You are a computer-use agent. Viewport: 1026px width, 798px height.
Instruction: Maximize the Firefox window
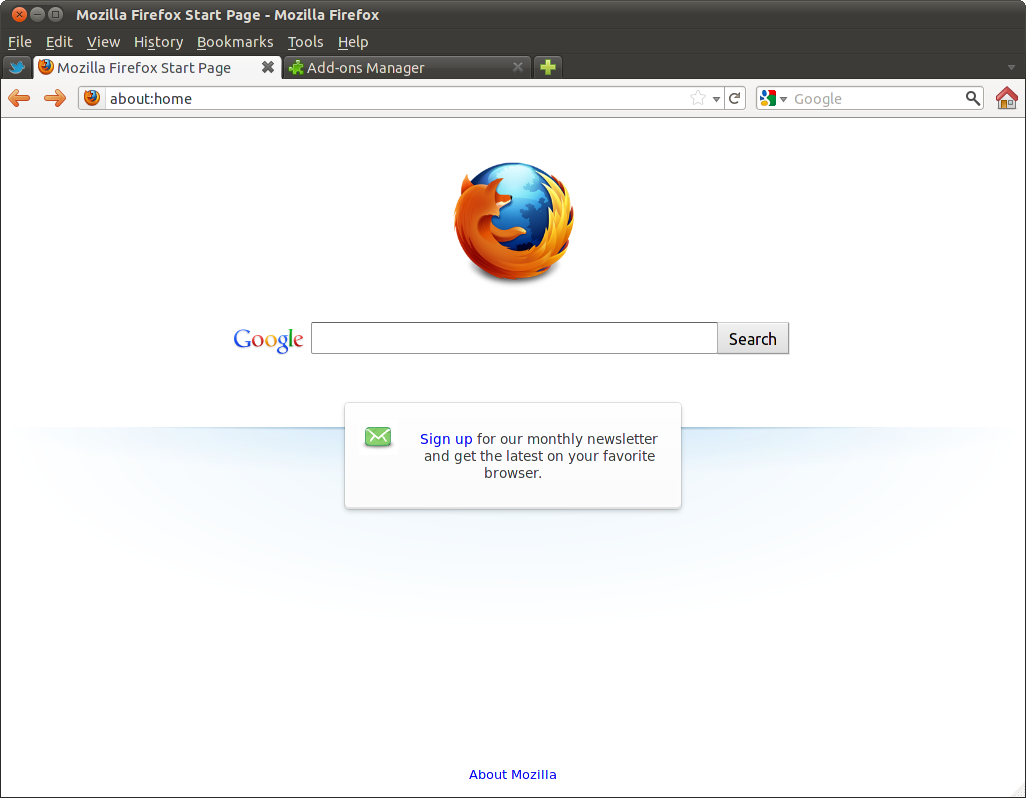[56, 14]
